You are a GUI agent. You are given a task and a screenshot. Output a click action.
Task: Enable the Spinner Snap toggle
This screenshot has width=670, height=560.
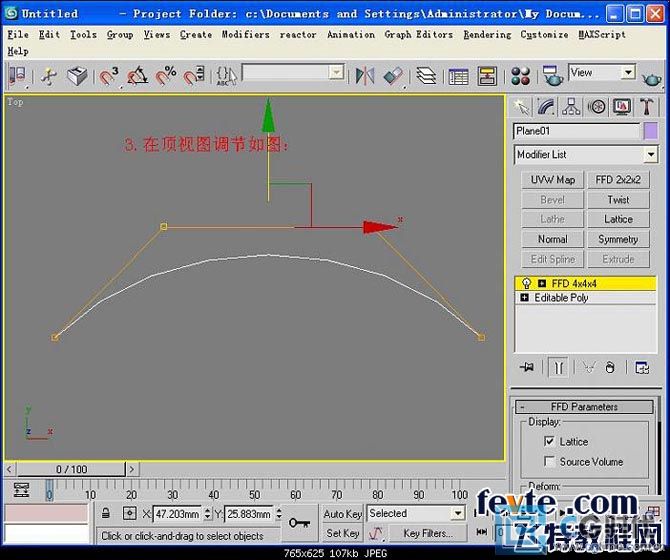194,76
